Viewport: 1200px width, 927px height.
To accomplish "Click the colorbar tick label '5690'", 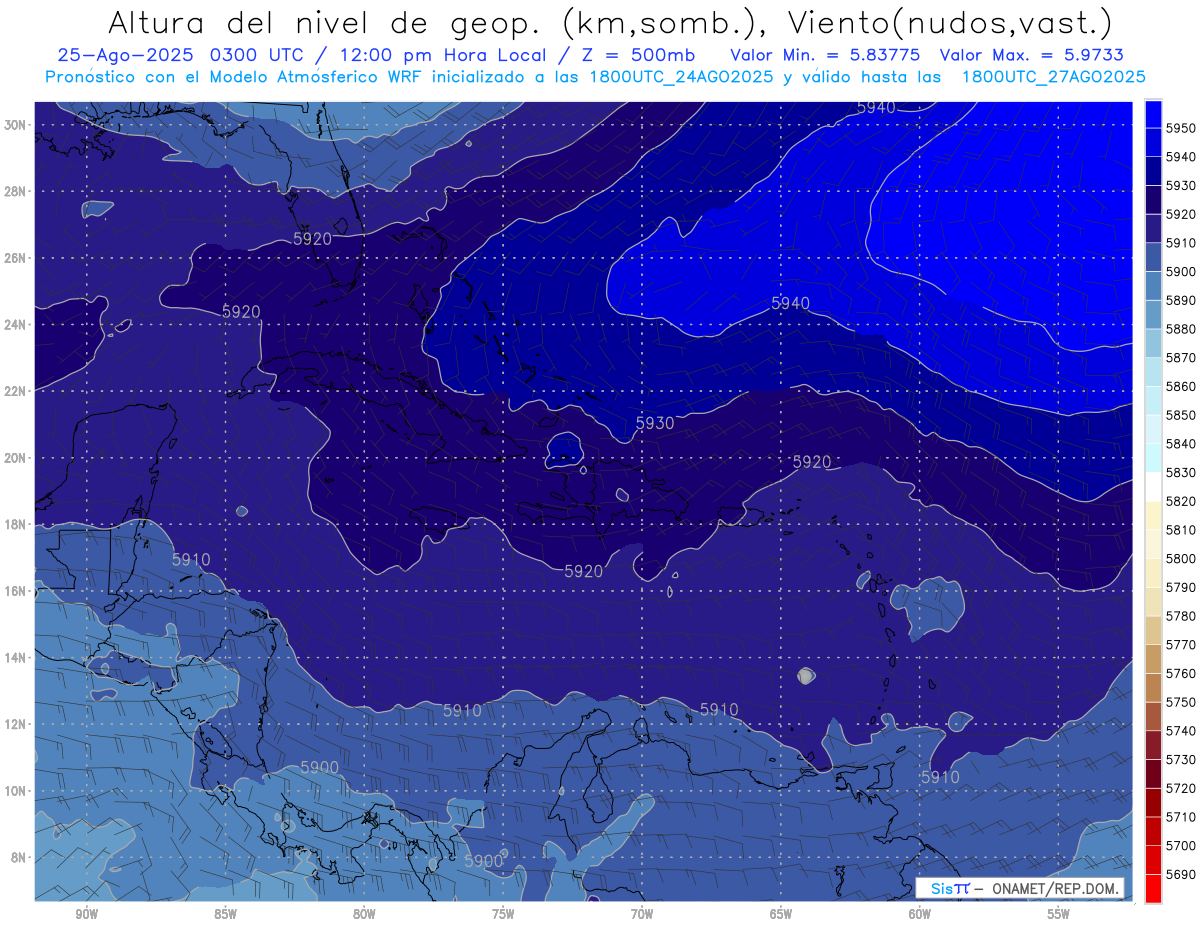I will 1182,874.
